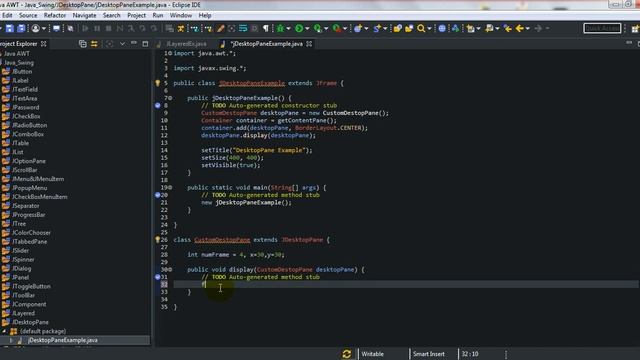
Task: Click Collapse All in Project Explorer
Action: point(82,44)
